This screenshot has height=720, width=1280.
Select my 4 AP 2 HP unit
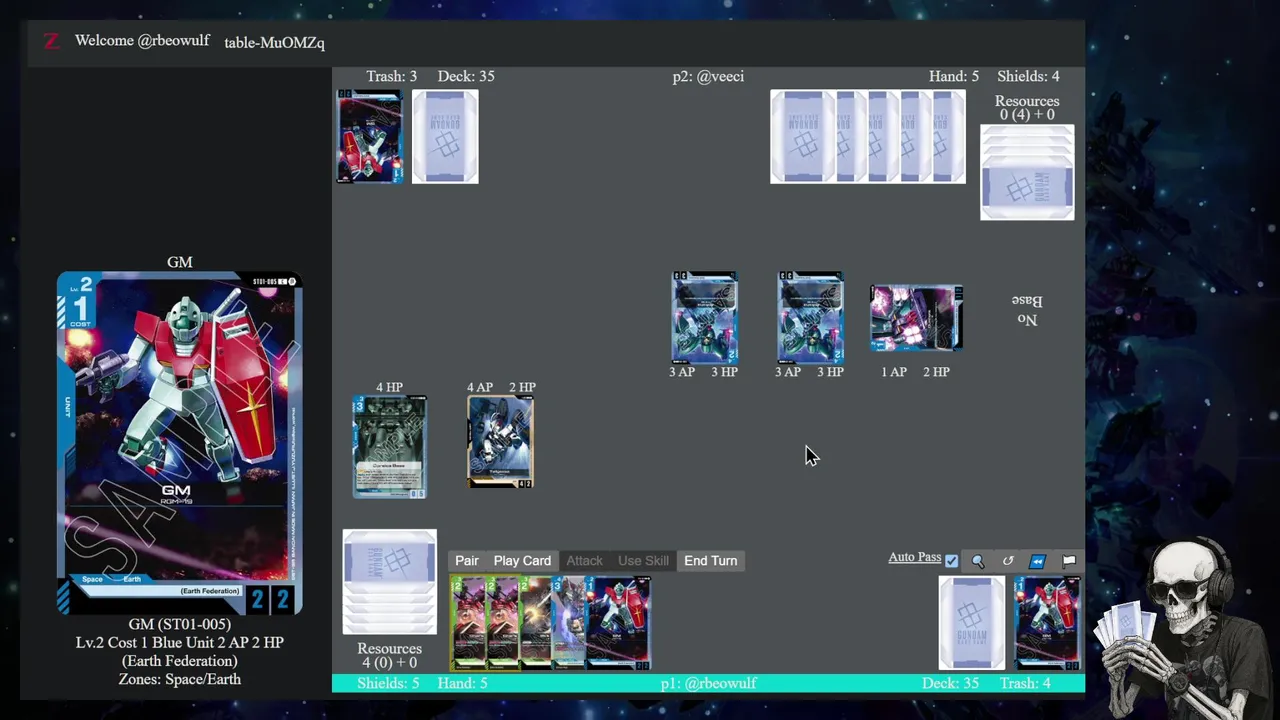point(500,442)
